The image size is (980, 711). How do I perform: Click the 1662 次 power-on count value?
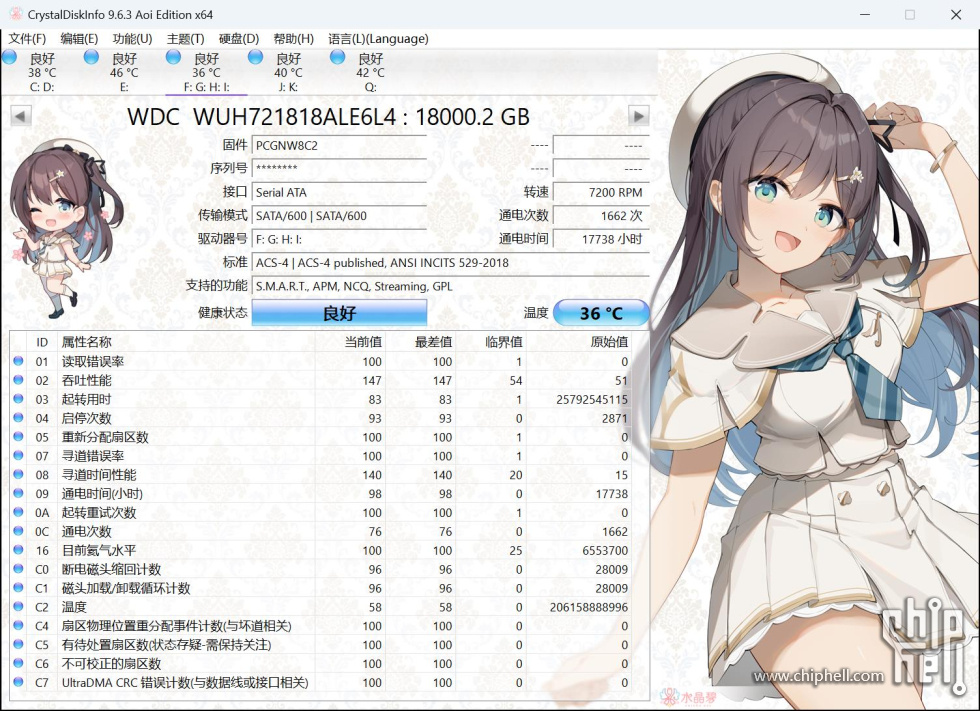coord(601,216)
